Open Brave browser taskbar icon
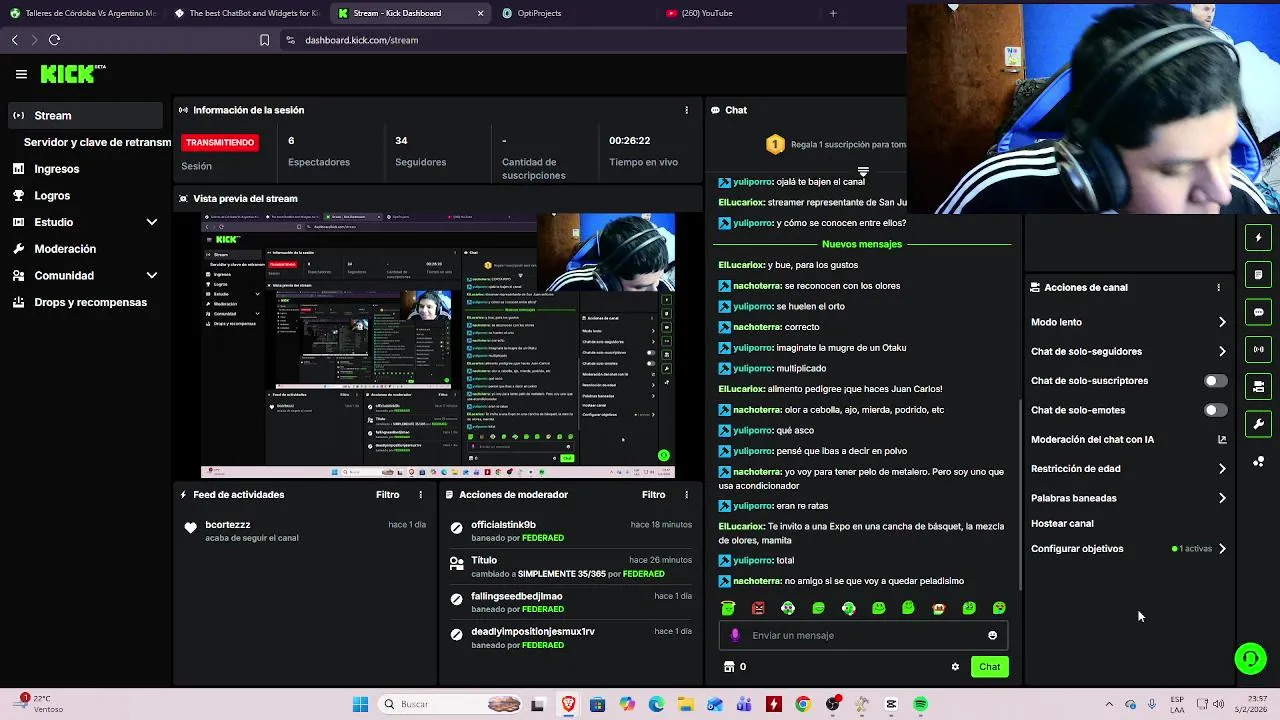The image size is (1280, 720). click(568, 704)
